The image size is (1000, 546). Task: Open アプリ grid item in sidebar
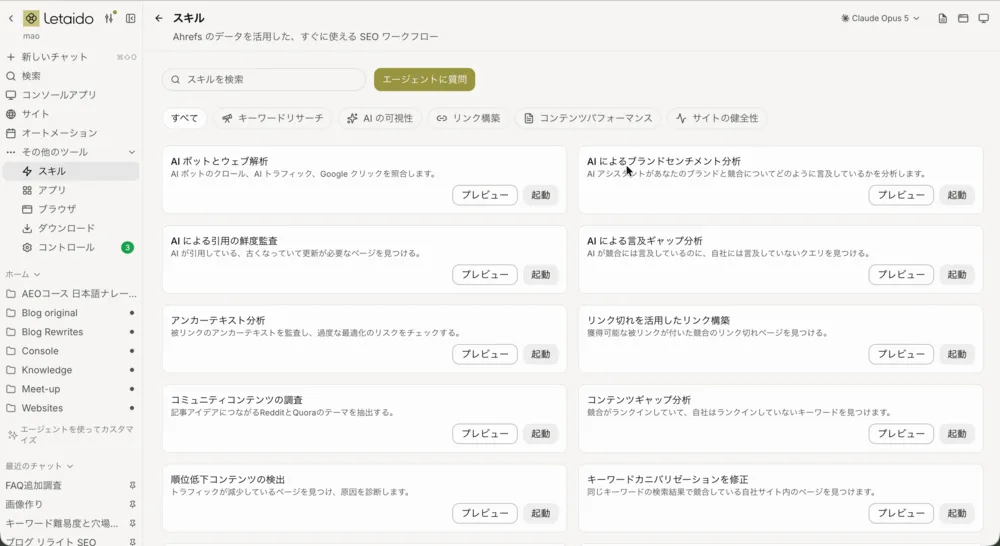click(71, 190)
